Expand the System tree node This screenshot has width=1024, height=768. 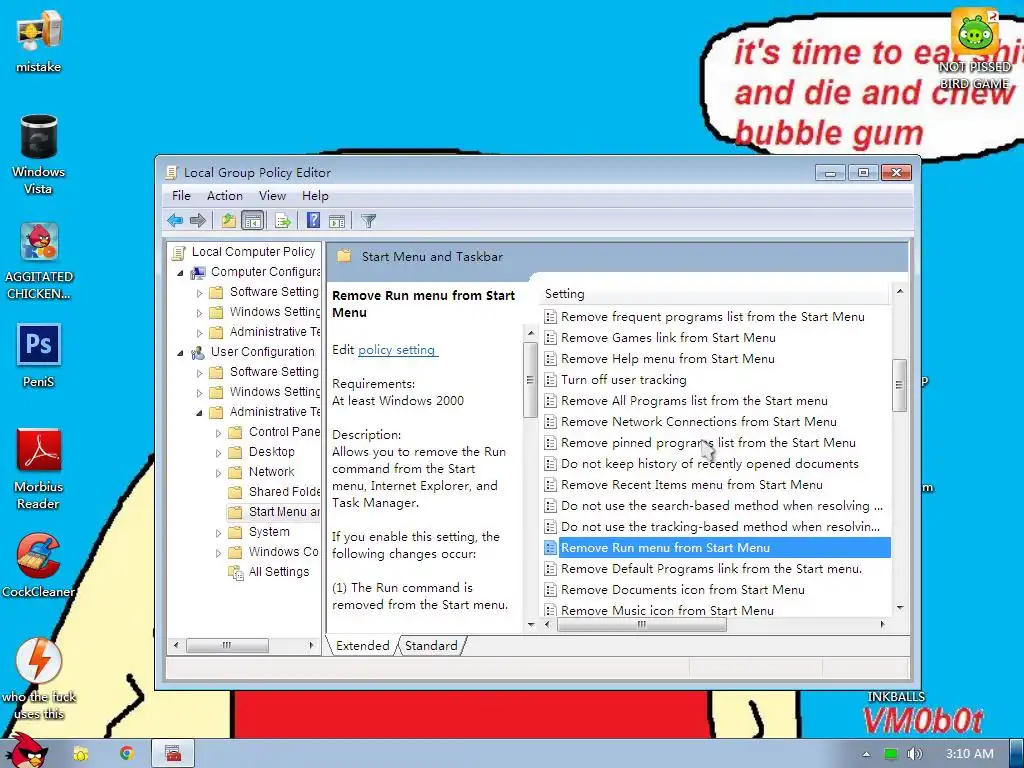(x=218, y=533)
